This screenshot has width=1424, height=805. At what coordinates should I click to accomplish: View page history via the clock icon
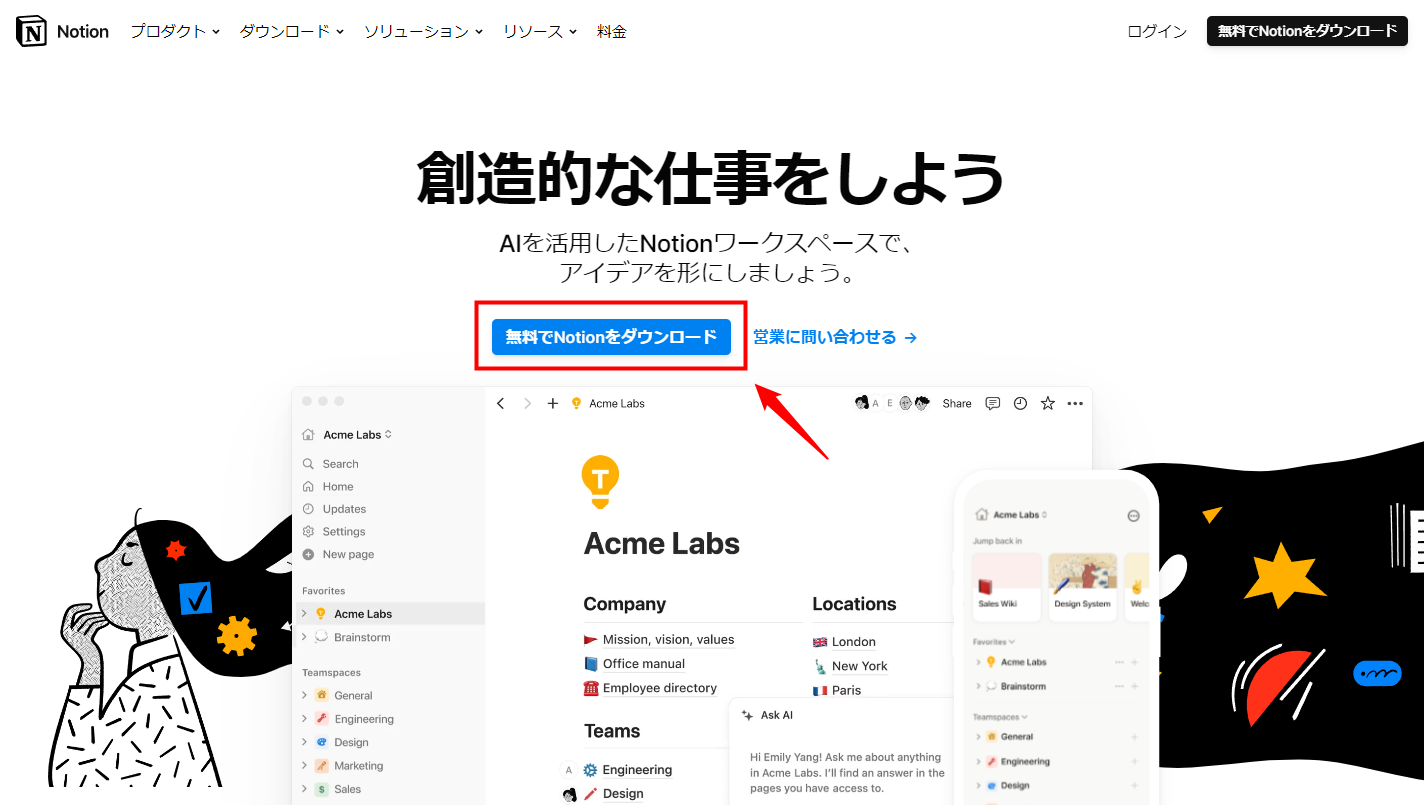1019,403
